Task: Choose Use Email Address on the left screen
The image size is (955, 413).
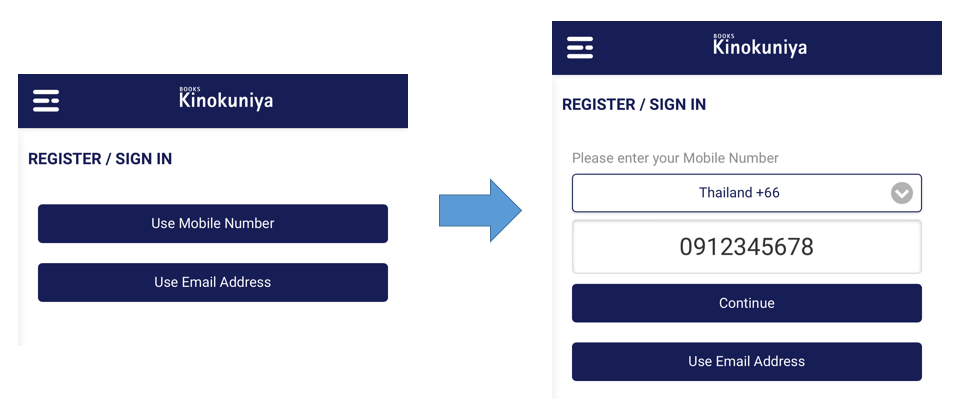Action: click(x=213, y=282)
